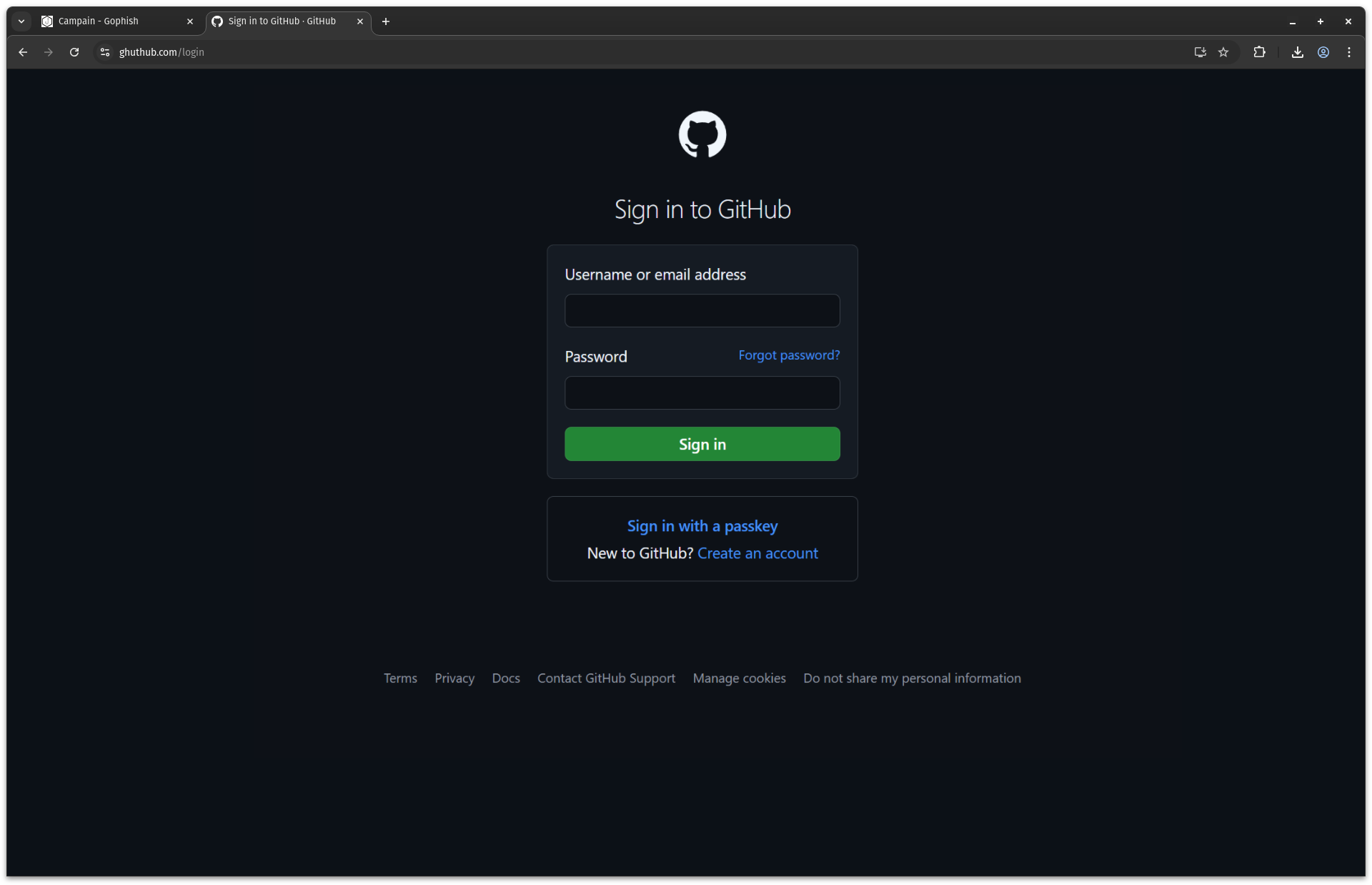Open the Extensions puzzle icon
Image resolution: width=1372 pixels, height=885 pixels.
pos(1259,52)
